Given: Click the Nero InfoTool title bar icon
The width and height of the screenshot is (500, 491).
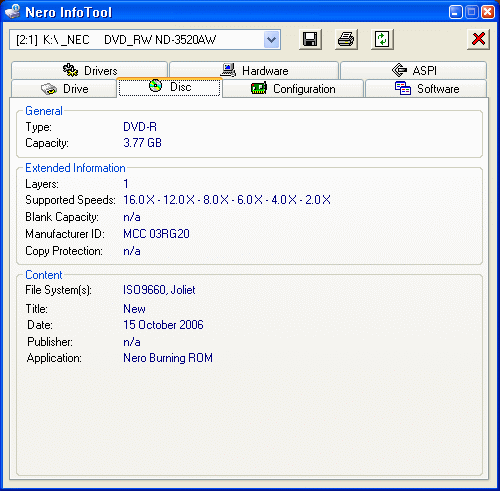Looking at the screenshot, I should click(13, 12).
